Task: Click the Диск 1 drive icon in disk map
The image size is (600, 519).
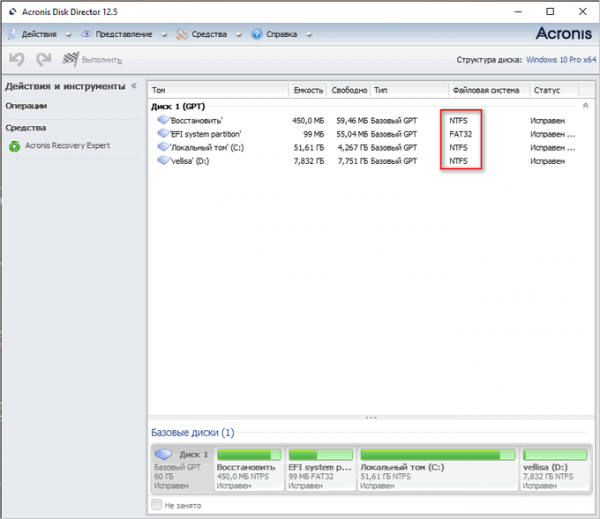Action: coord(163,454)
